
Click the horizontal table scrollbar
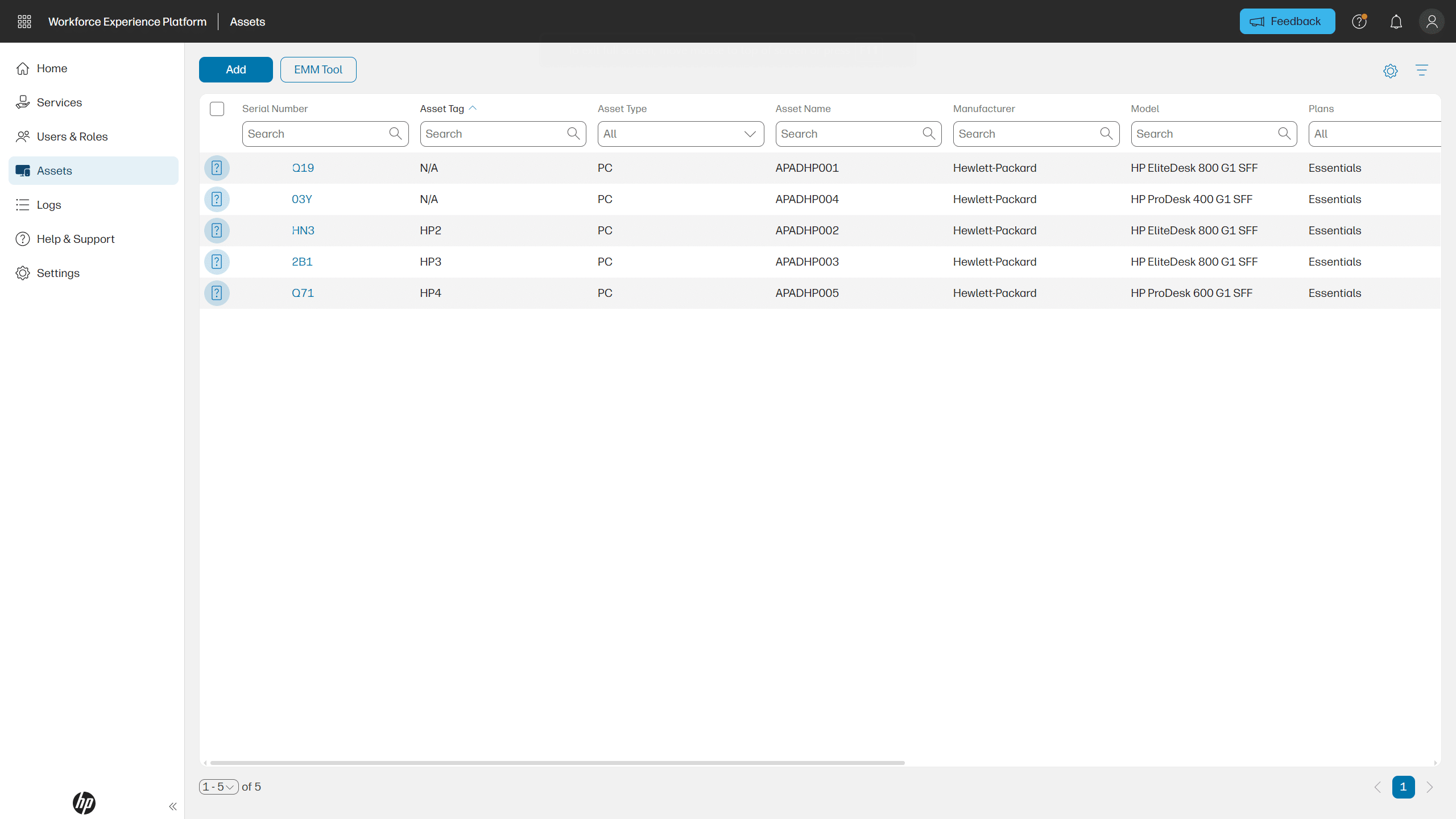click(x=557, y=763)
